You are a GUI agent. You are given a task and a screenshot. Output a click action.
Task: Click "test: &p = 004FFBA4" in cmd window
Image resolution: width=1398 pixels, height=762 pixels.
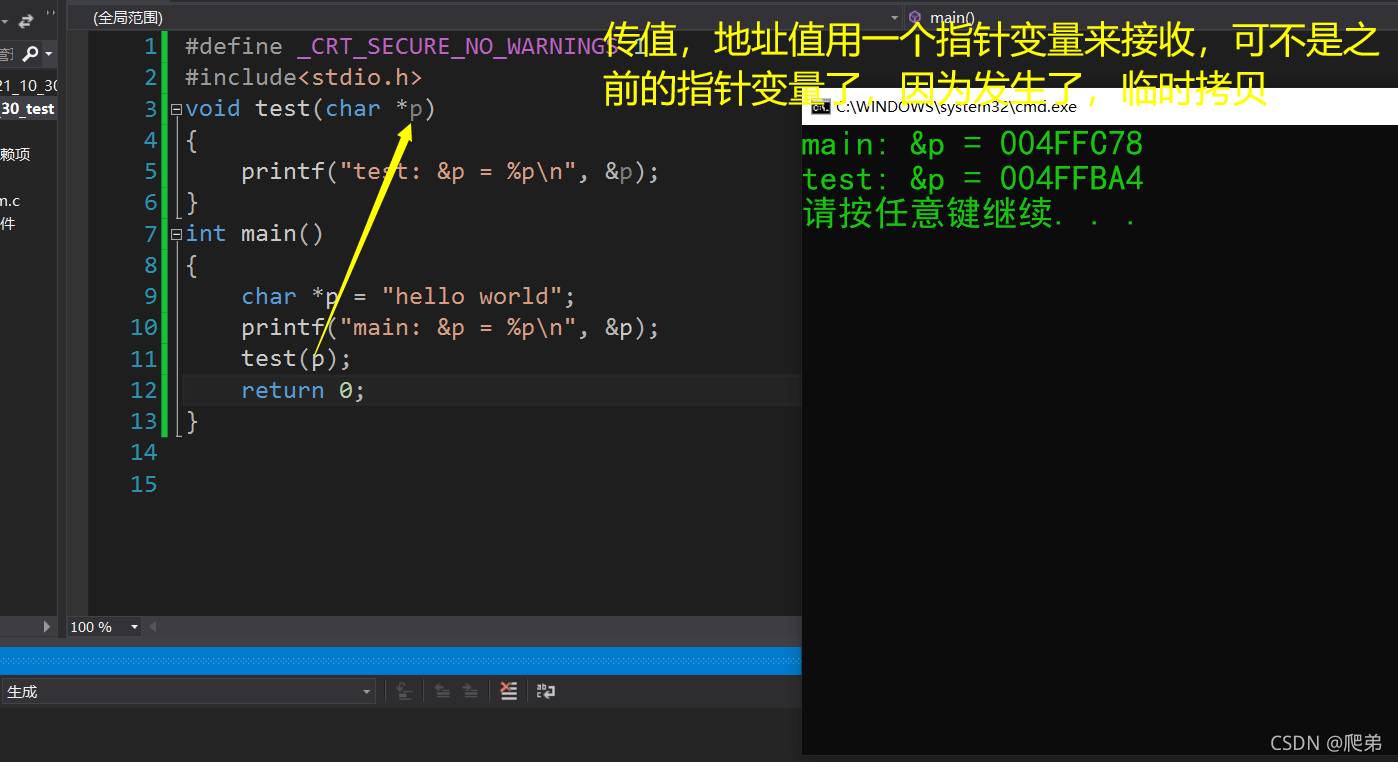972,179
